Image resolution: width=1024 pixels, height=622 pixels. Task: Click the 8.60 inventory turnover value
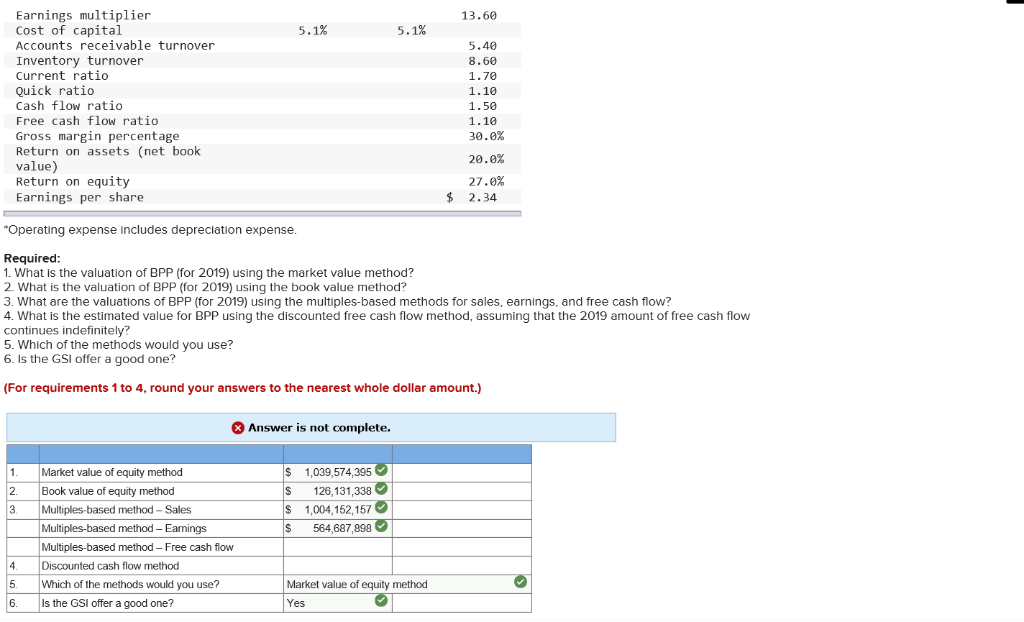tap(483, 61)
